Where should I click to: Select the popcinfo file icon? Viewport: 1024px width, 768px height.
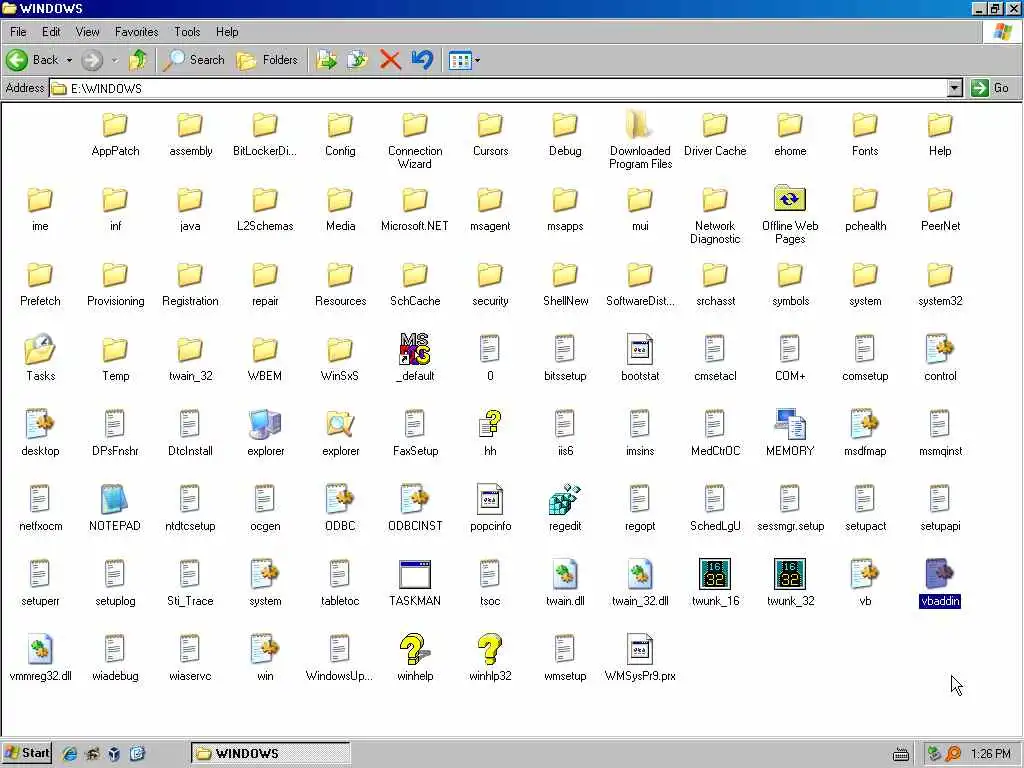[x=490, y=500]
